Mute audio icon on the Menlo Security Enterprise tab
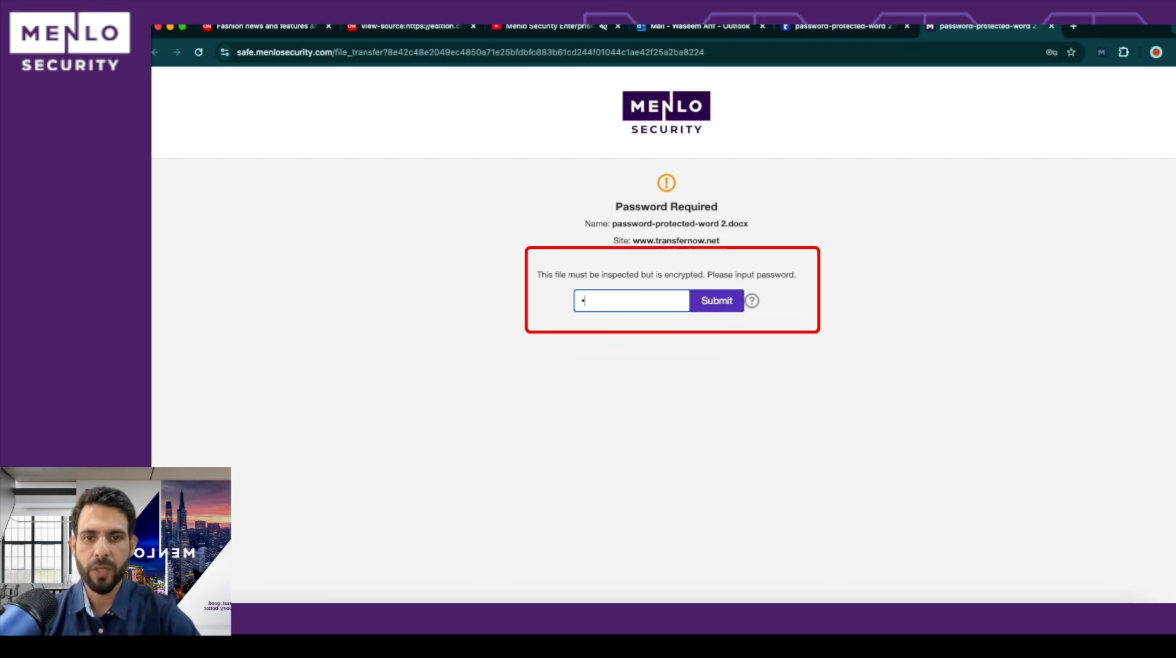This screenshot has width=1176, height=658. pyautogui.click(x=603, y=26)
